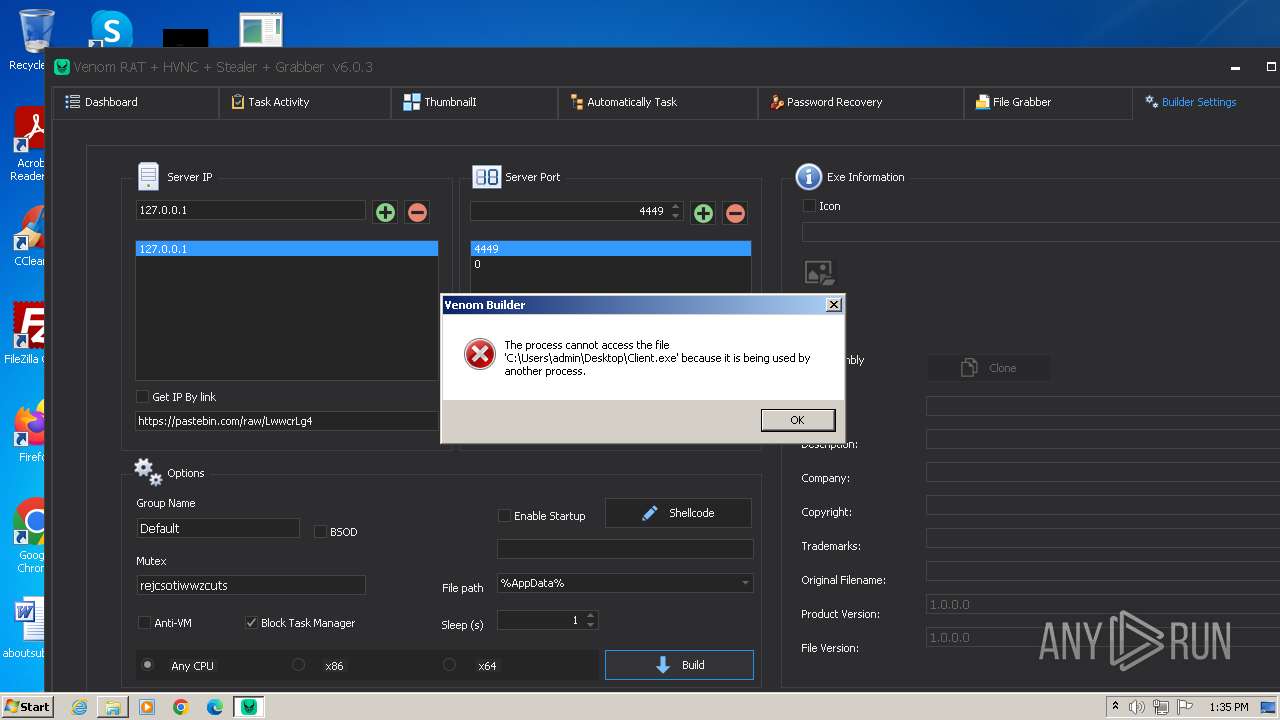Click the Exe Information info icon
This screenshot has width=1280, height=720.
pos(808,177)
